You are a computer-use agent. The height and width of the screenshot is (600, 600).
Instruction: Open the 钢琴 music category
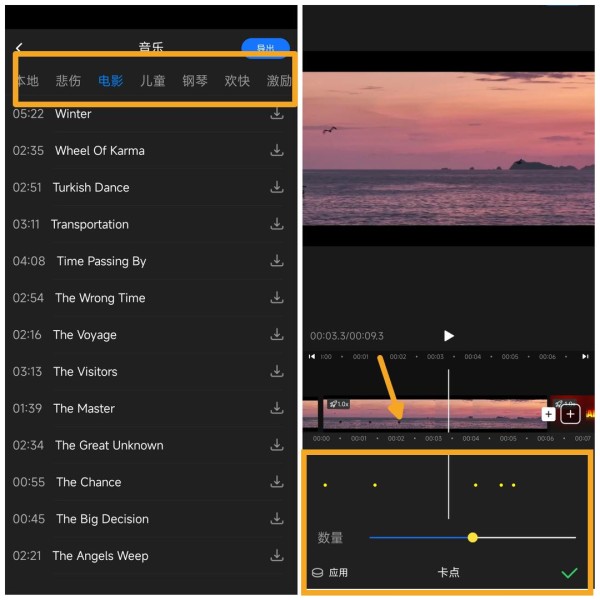click(x=195, y=81)
